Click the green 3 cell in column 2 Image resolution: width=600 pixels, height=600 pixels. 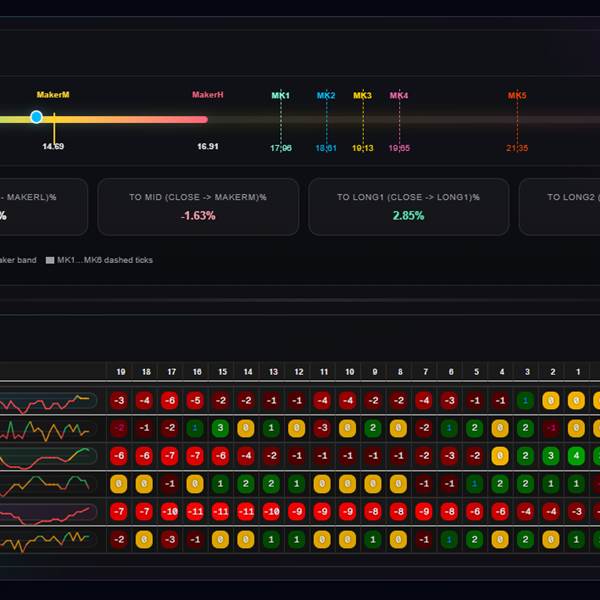[551, 456]
